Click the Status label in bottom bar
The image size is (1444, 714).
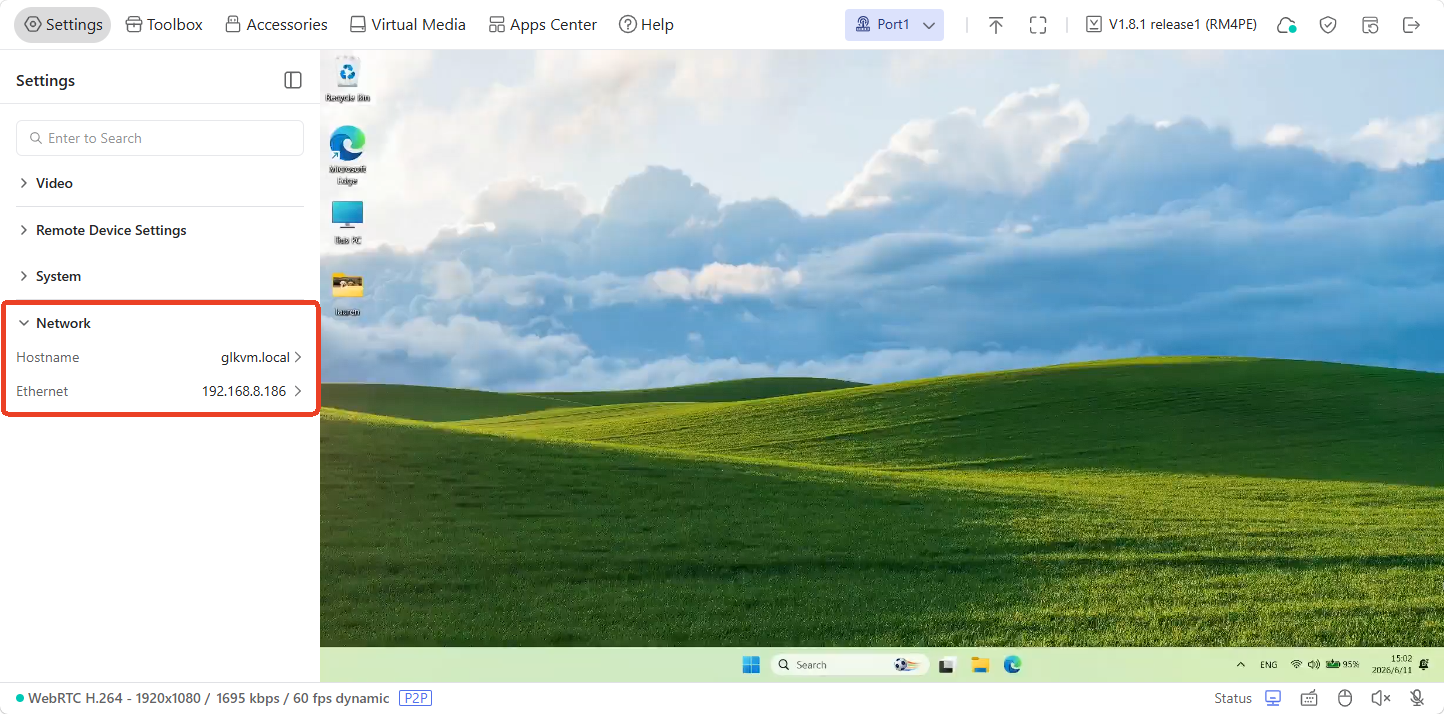pyautogui.click(x=1233, y=698)
